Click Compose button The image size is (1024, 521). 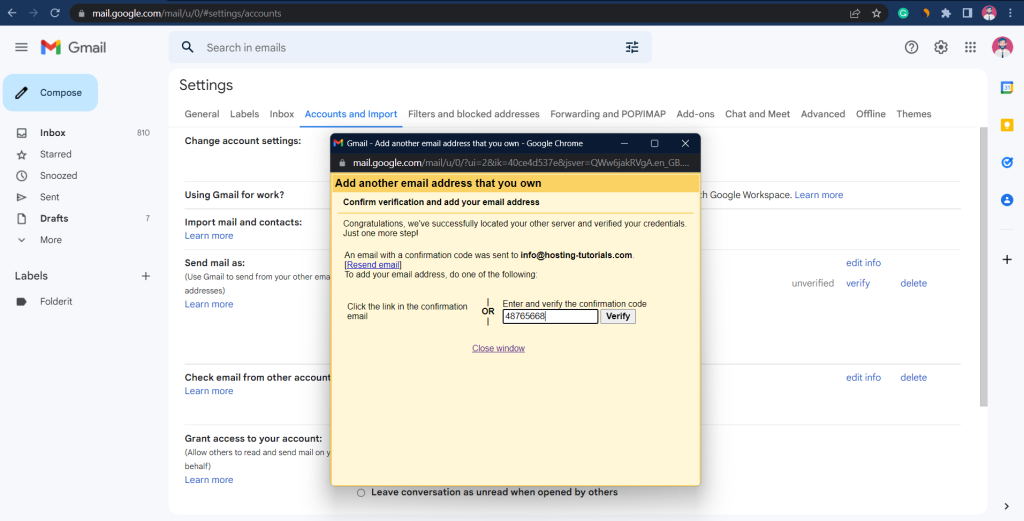point(50,93)
